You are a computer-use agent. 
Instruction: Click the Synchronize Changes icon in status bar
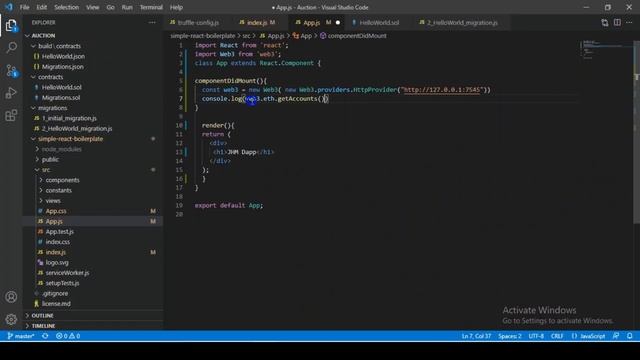point(45,336)
